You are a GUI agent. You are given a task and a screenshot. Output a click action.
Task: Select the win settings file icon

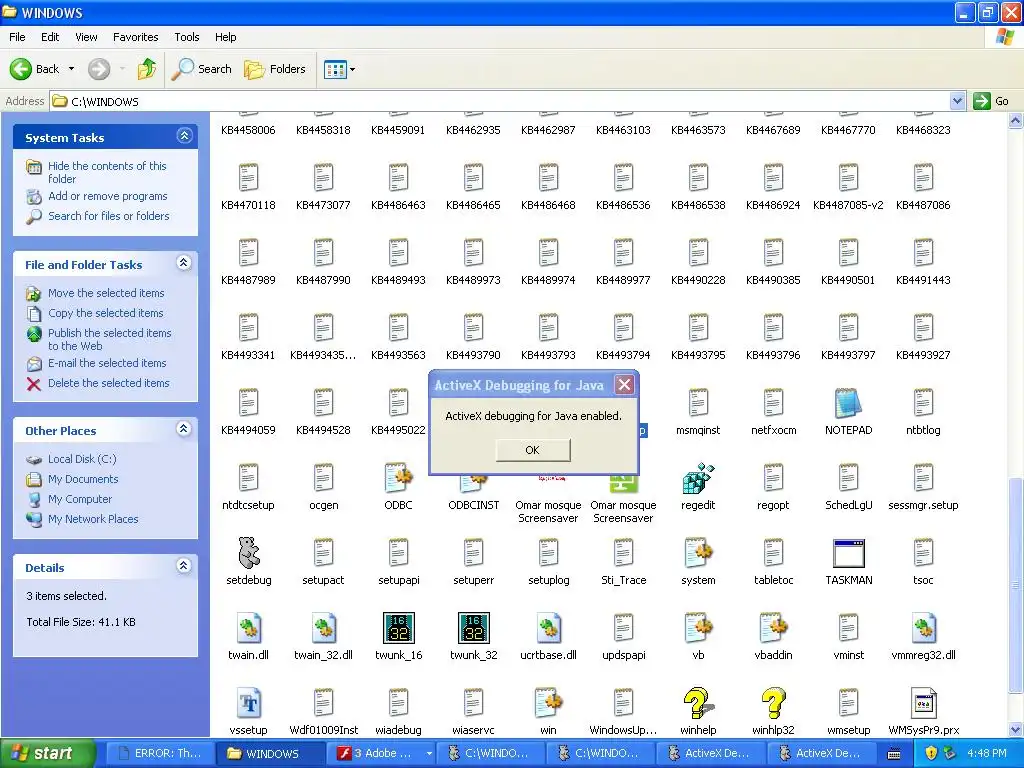(x=549, y=703)
